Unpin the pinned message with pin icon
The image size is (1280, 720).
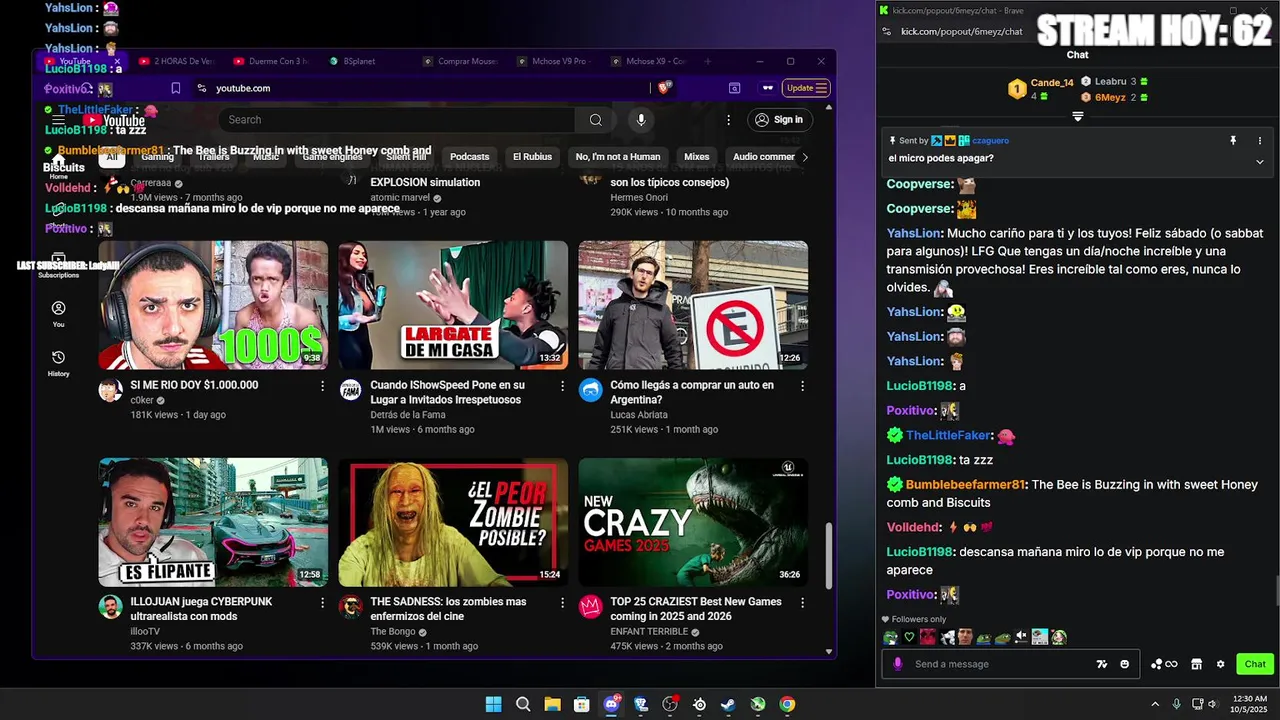[x=1233, y=141]
